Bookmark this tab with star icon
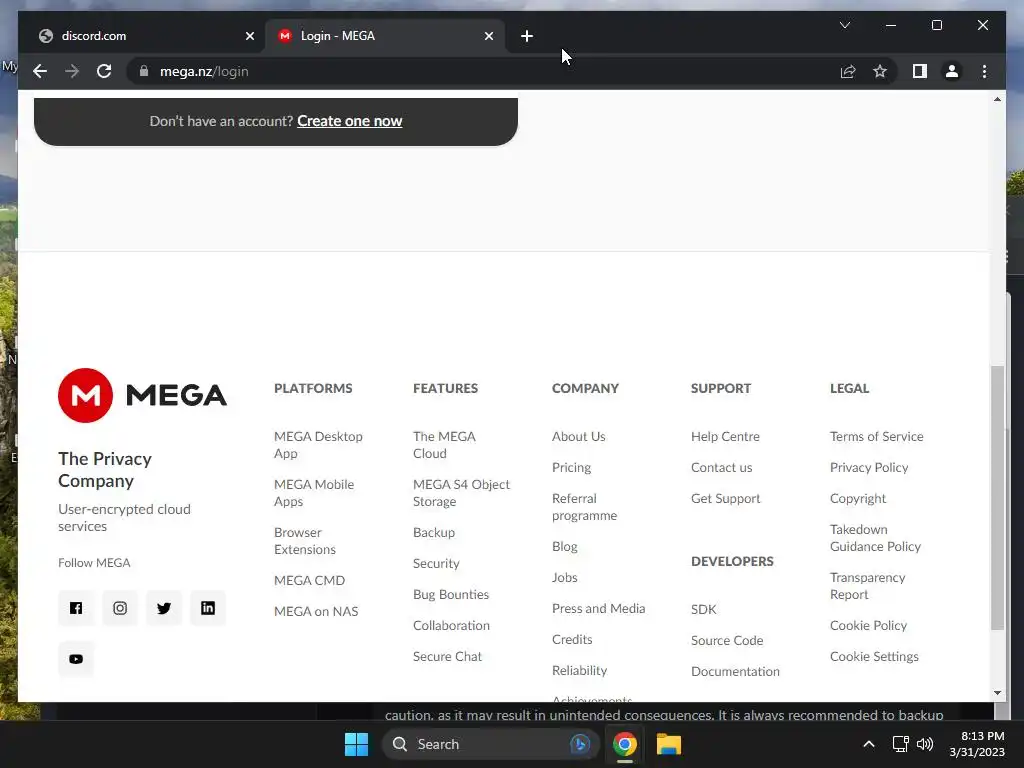 pyautogui.click(x=880, y=71)
